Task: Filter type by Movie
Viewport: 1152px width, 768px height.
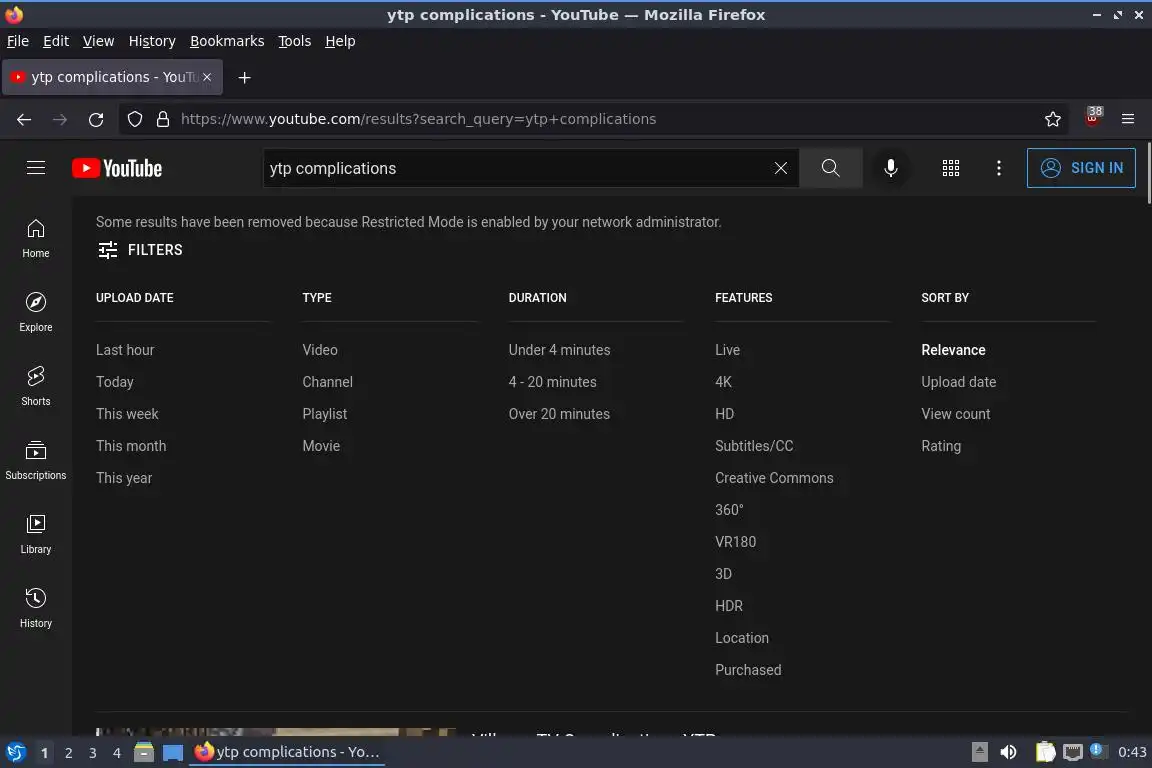Action: click(321, 446)
